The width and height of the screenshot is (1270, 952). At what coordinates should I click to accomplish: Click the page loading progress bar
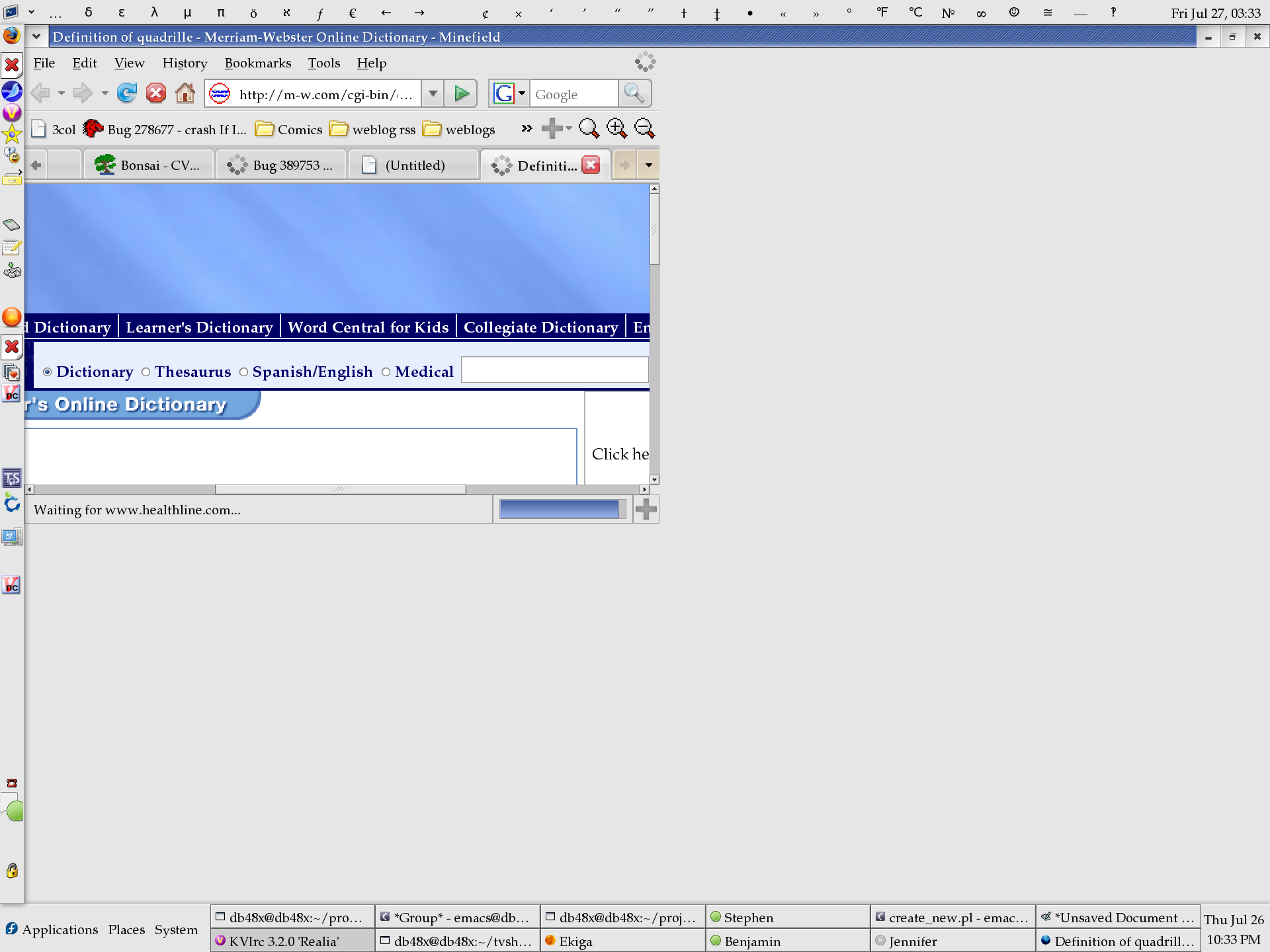562,509
